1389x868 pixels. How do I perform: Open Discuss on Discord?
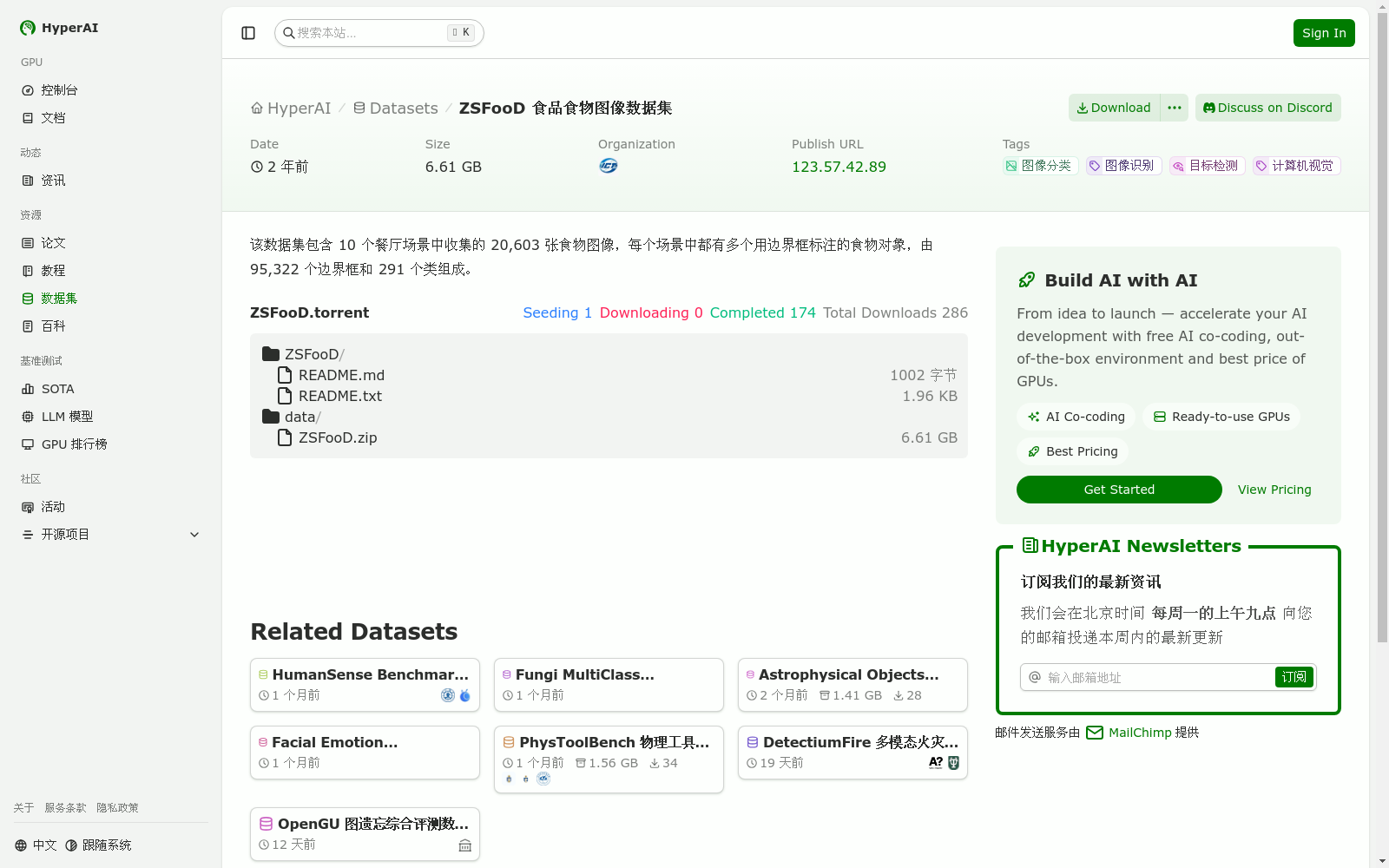(x=1268, y=108)
